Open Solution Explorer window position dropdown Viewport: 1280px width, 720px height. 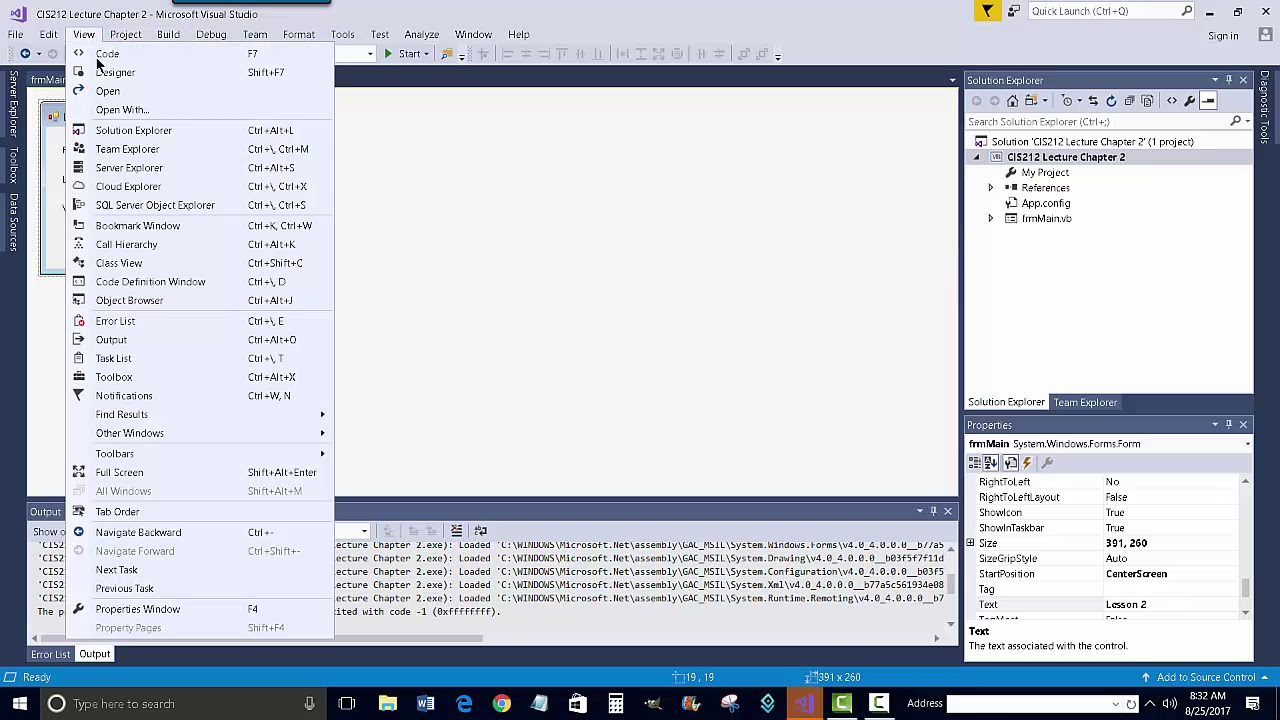click(1215, 80)
